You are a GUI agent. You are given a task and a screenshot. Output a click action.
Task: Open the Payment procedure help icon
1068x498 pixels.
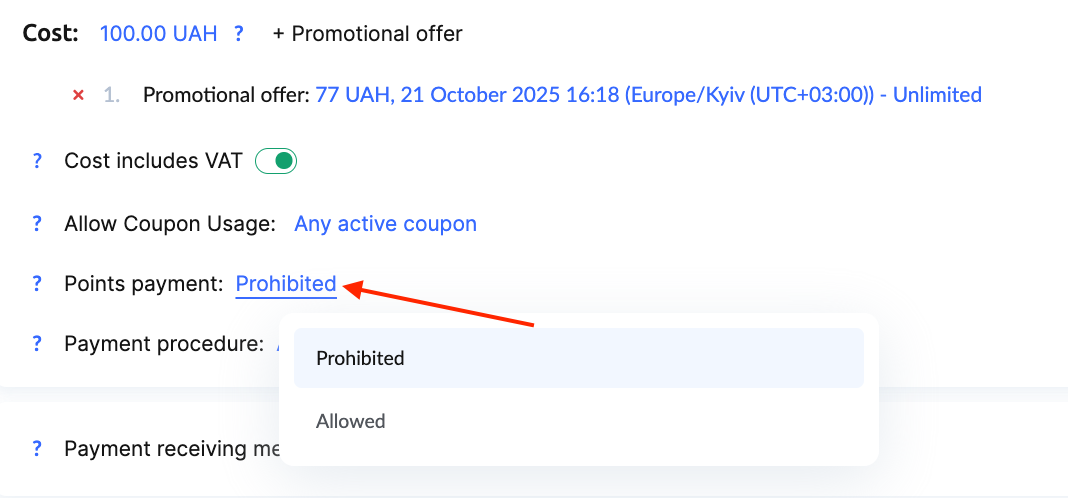[37, 344]
